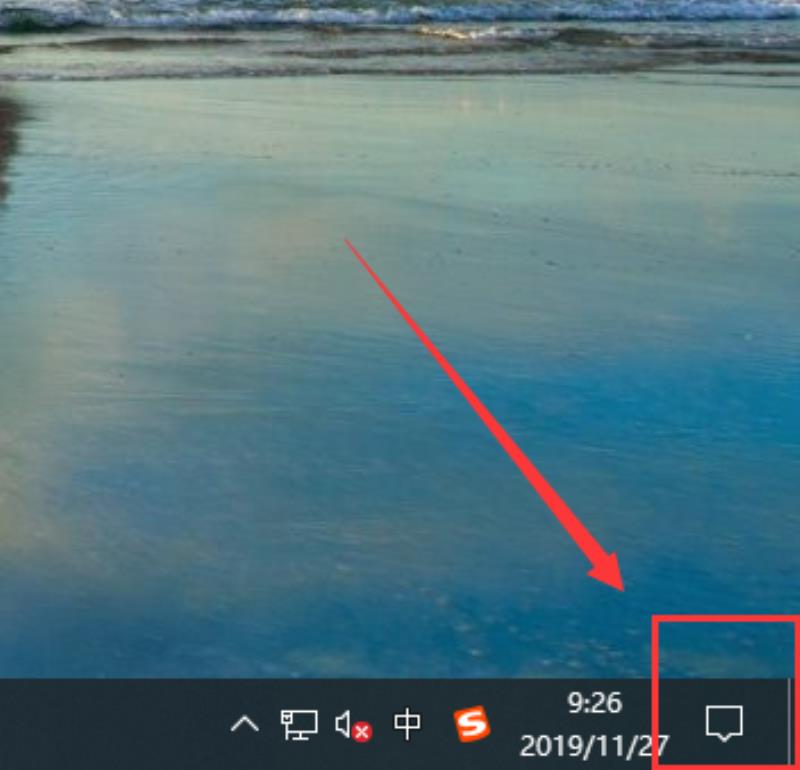Expand hidden tray icons chevron
The image size is (800, 770).
click(x=245, y=724)
